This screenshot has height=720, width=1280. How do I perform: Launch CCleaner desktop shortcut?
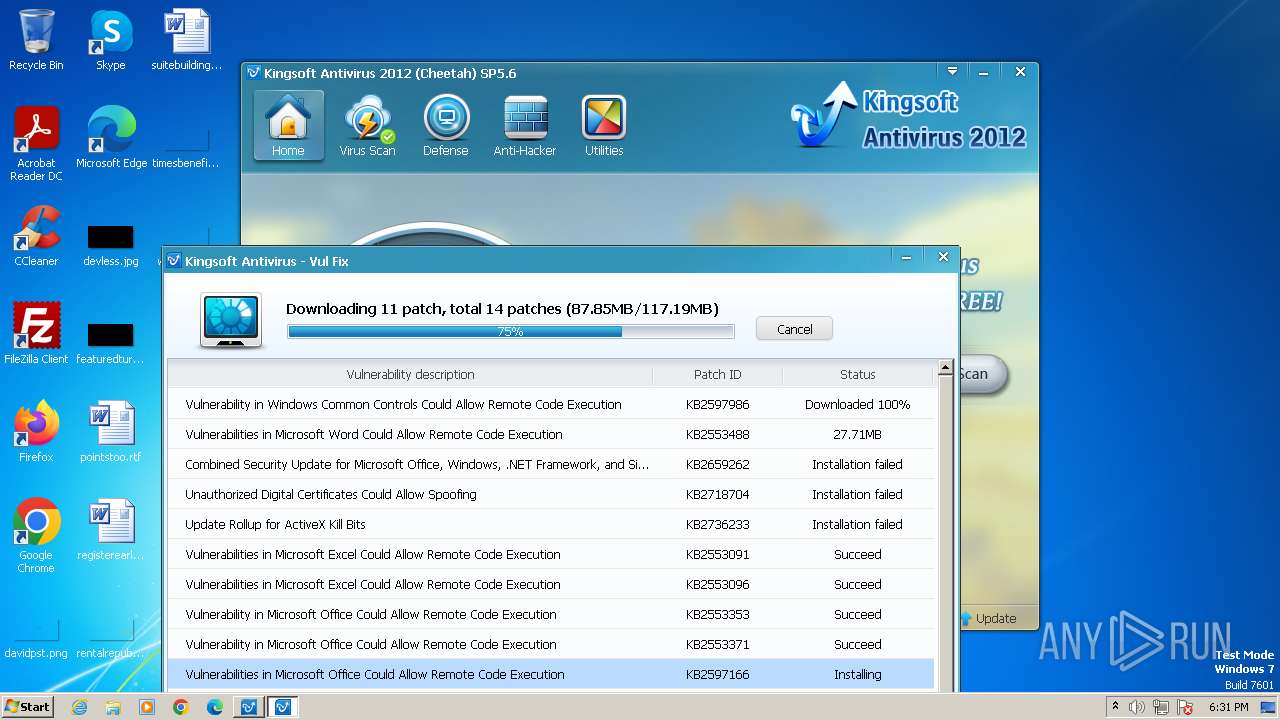pyautogui.click(x=36, y=237)
